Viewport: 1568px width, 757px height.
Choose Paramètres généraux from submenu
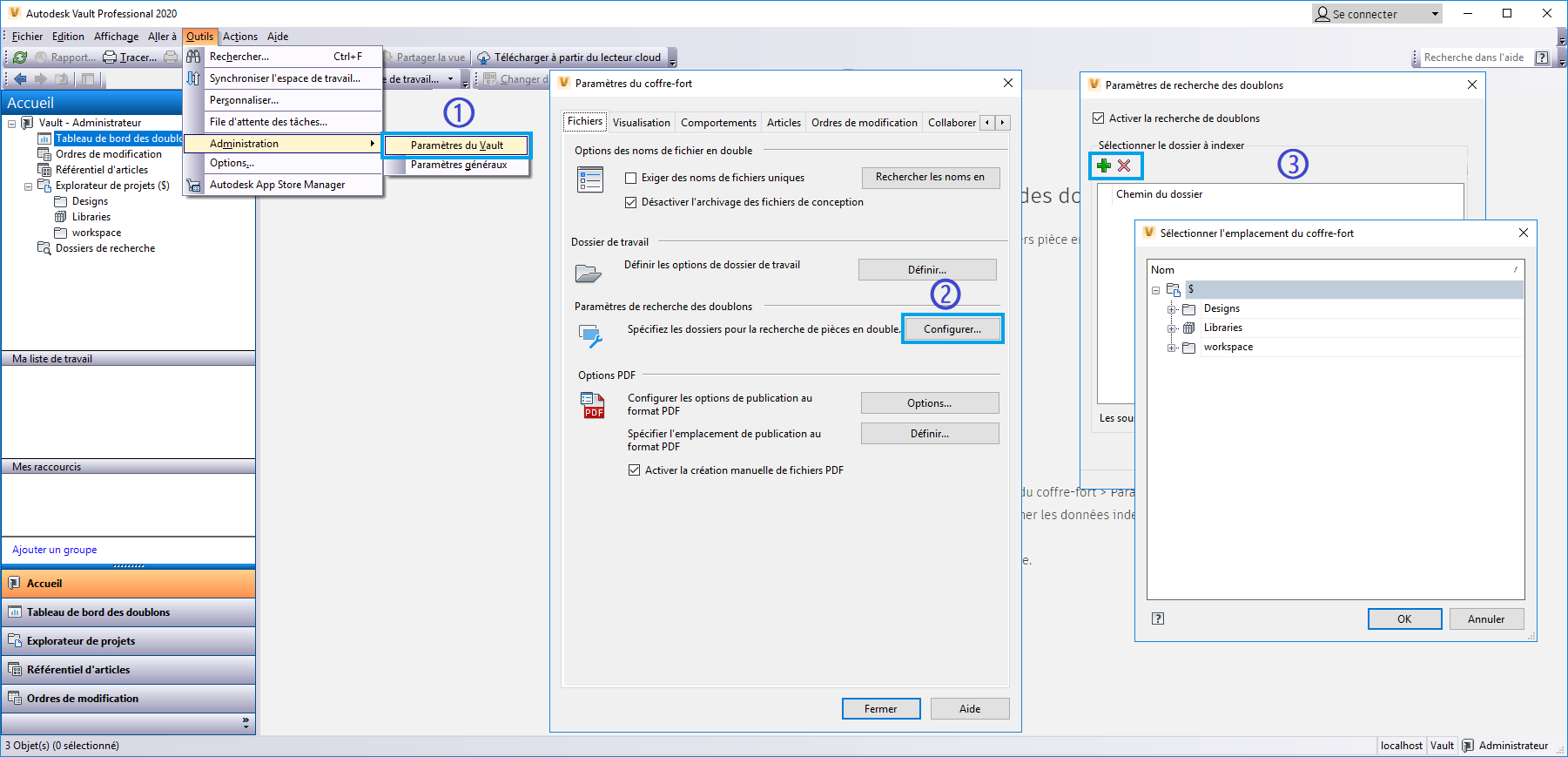point(459,165)
